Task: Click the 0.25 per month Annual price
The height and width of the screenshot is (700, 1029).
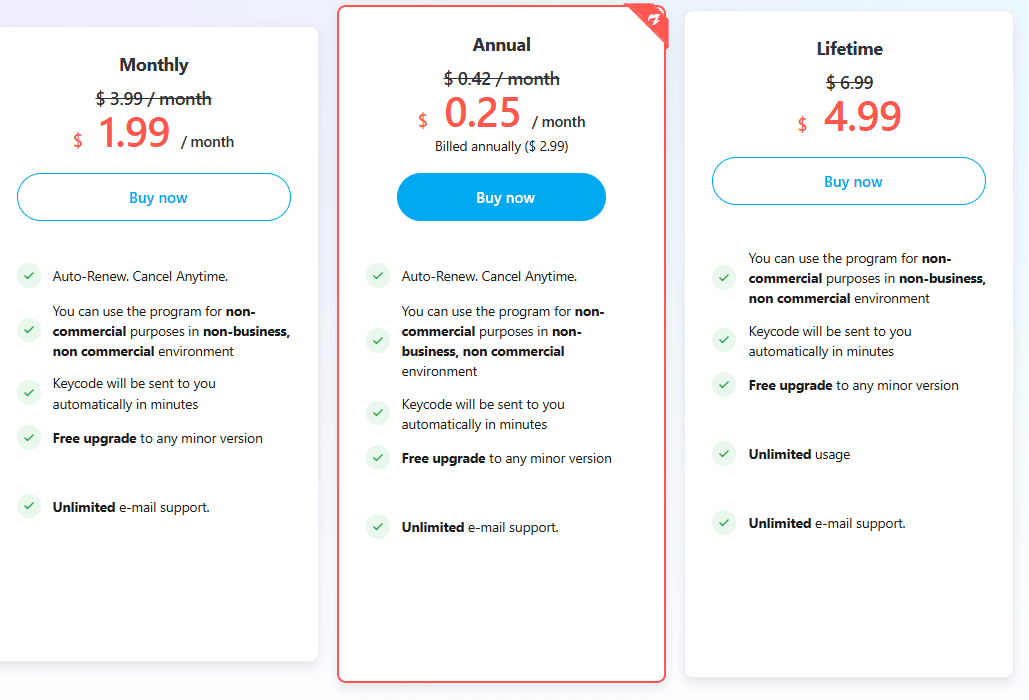Action: pyautogui.click(x=483, y=114)
